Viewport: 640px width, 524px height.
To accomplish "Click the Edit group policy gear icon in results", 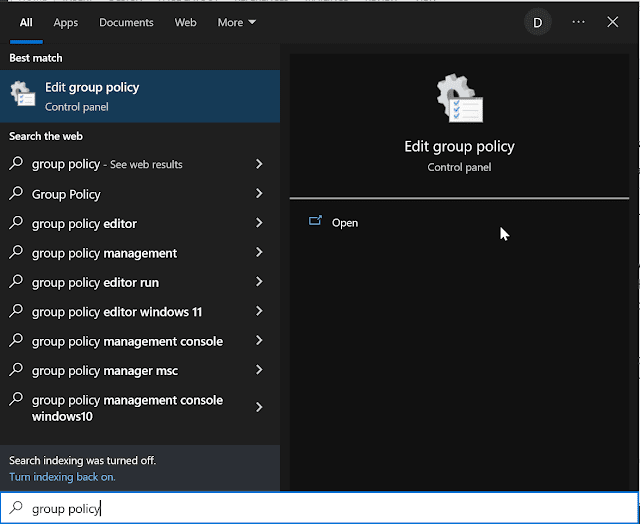I will click(23, 94).
